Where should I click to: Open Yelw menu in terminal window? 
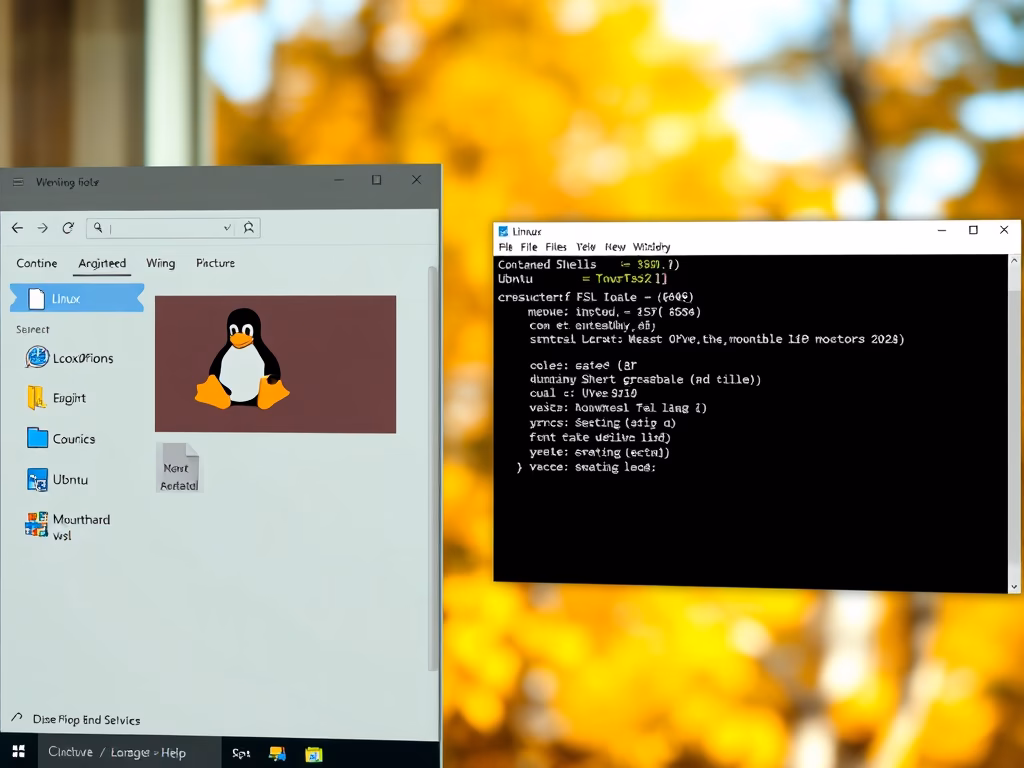pos(585,247)
